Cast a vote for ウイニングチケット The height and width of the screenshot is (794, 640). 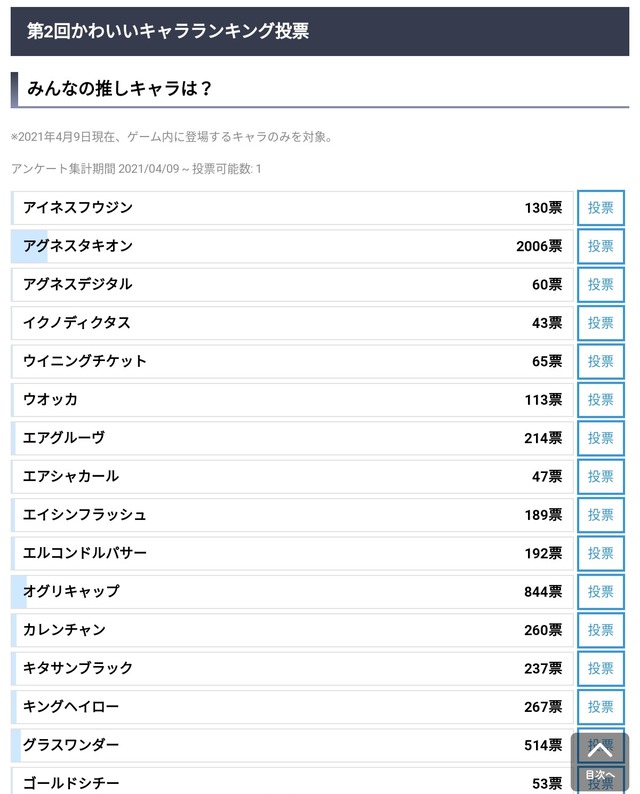(601, 361)
